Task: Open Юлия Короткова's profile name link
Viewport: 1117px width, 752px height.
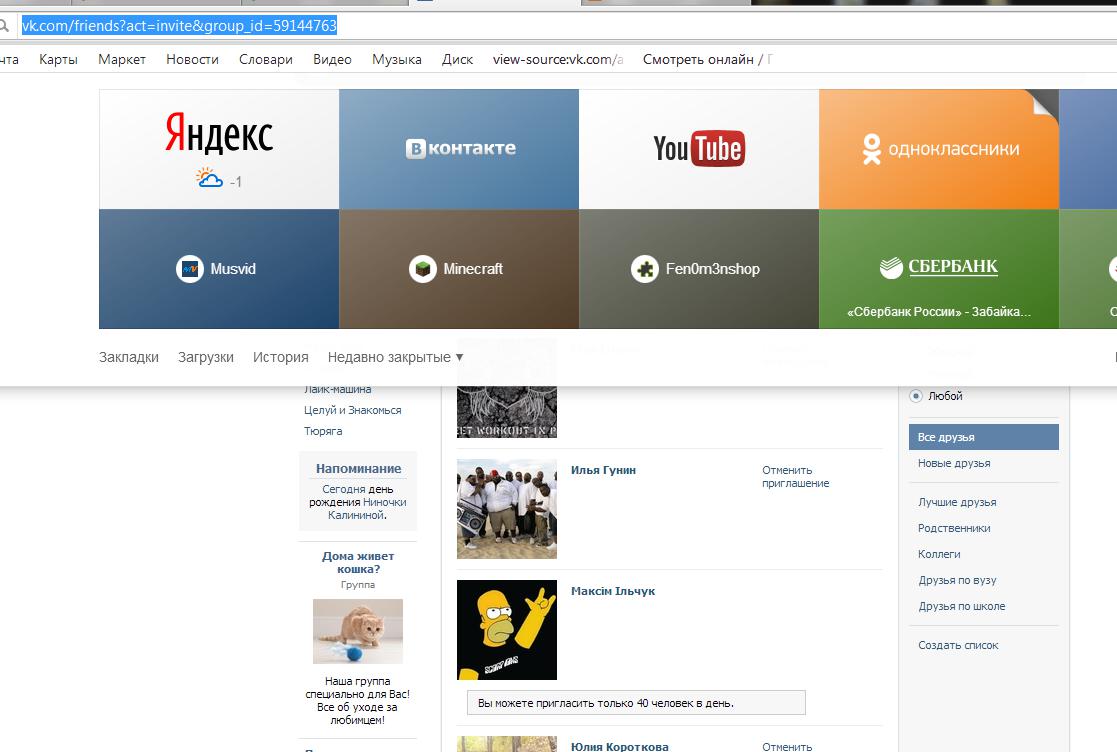Action: 619,746
